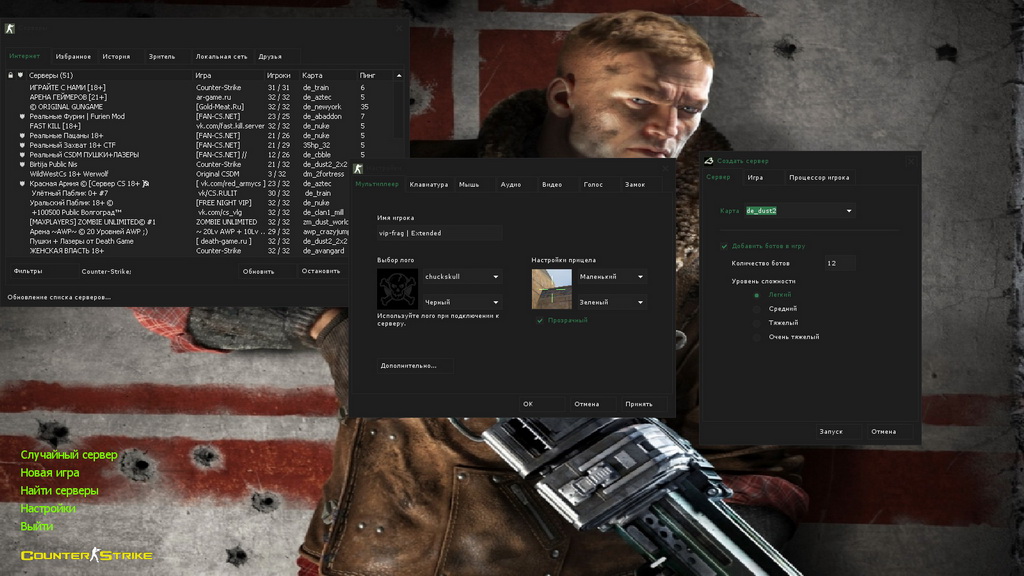Click shield icon beside Реальные Пацаны 18+
Image resolution: width=1024 pixels, height=576 pixels.
coord(22,136)
